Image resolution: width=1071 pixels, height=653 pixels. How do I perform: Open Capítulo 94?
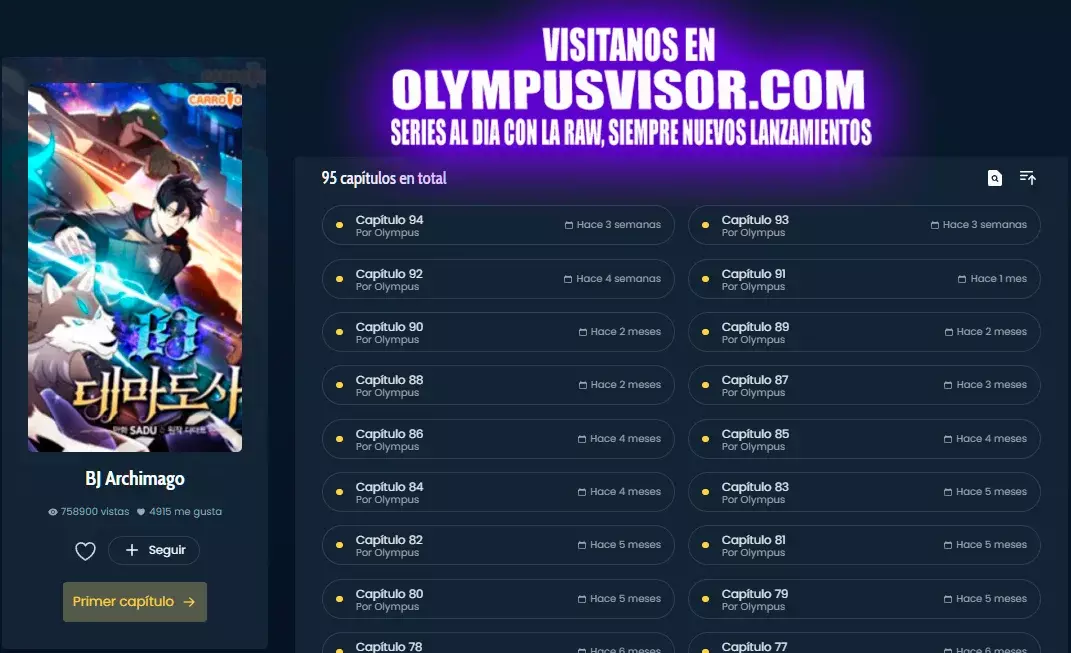497,225
